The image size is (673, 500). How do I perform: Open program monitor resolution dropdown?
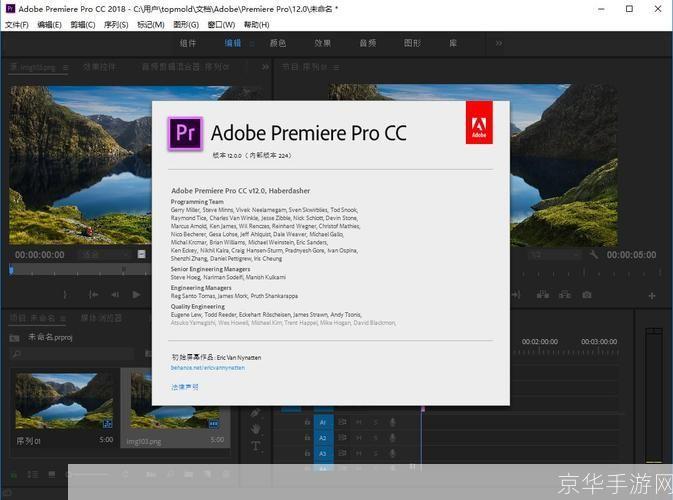555,255
